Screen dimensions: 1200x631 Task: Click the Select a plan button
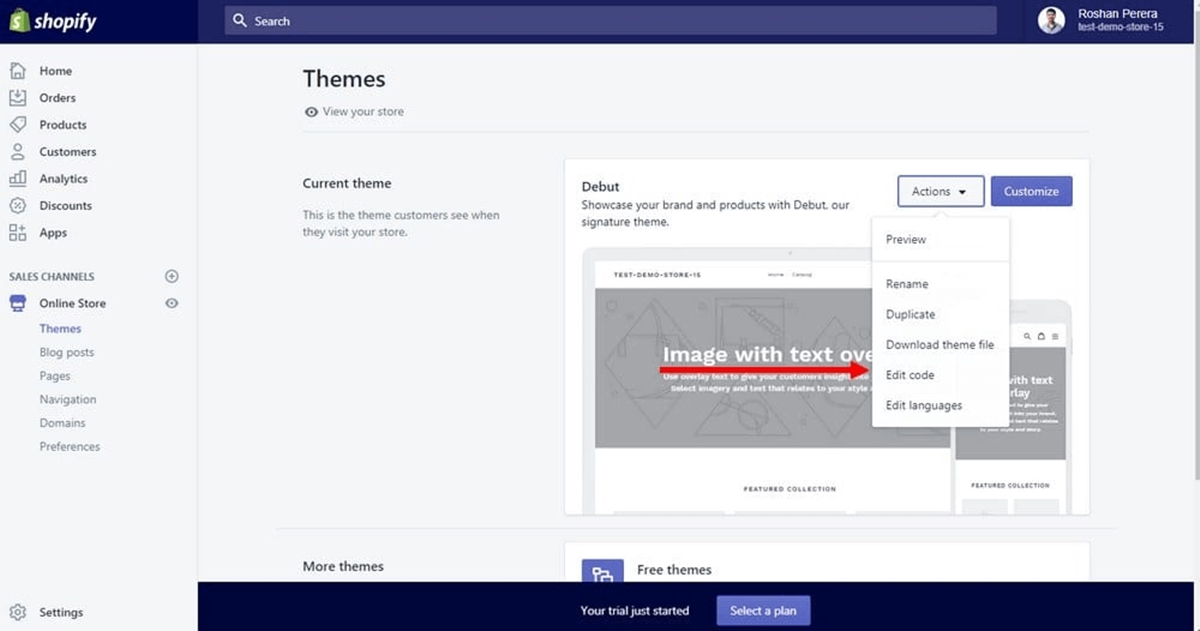pos(763,610)
